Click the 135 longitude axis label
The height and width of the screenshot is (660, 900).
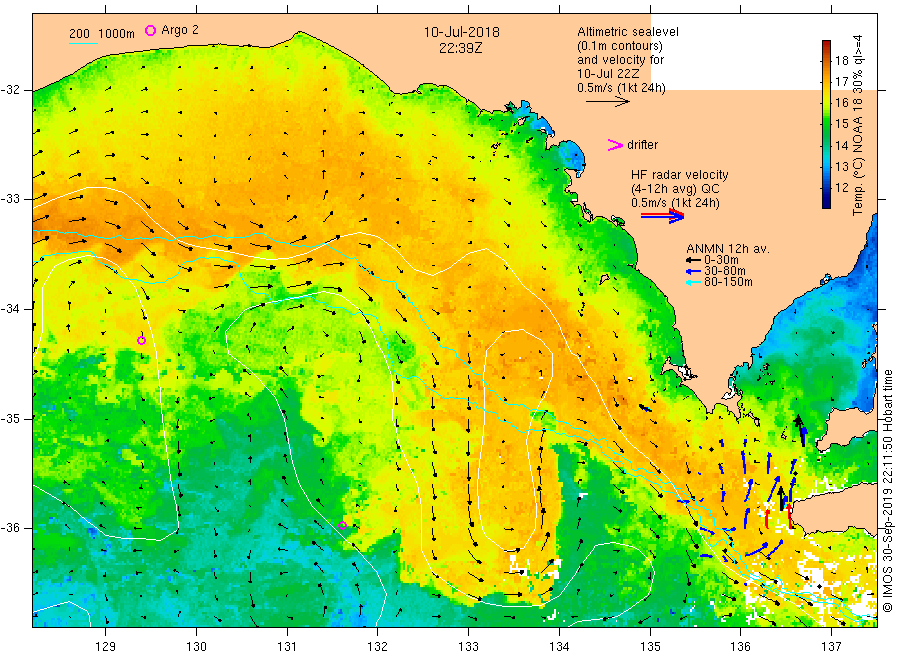(x=650, y=647)
